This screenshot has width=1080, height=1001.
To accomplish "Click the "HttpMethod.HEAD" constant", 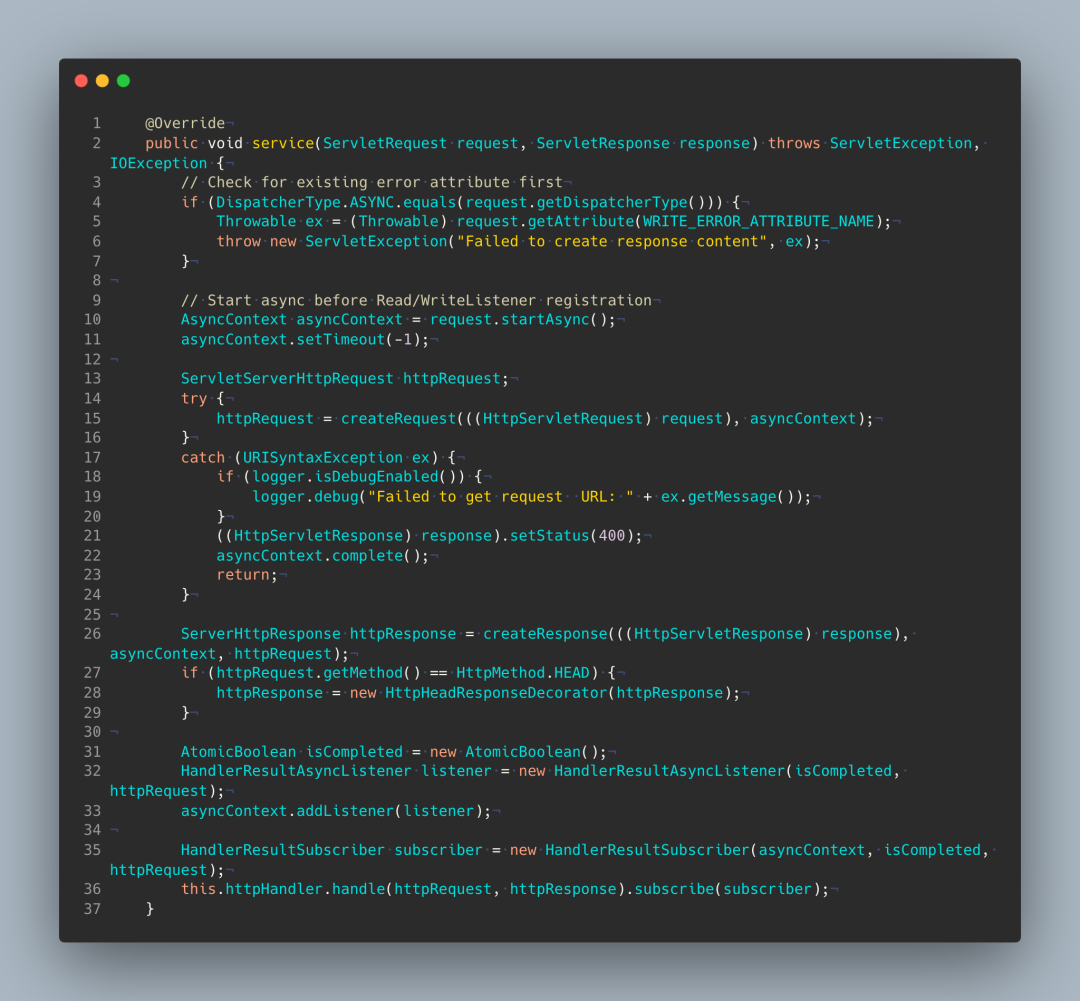I will pos(523,673).
